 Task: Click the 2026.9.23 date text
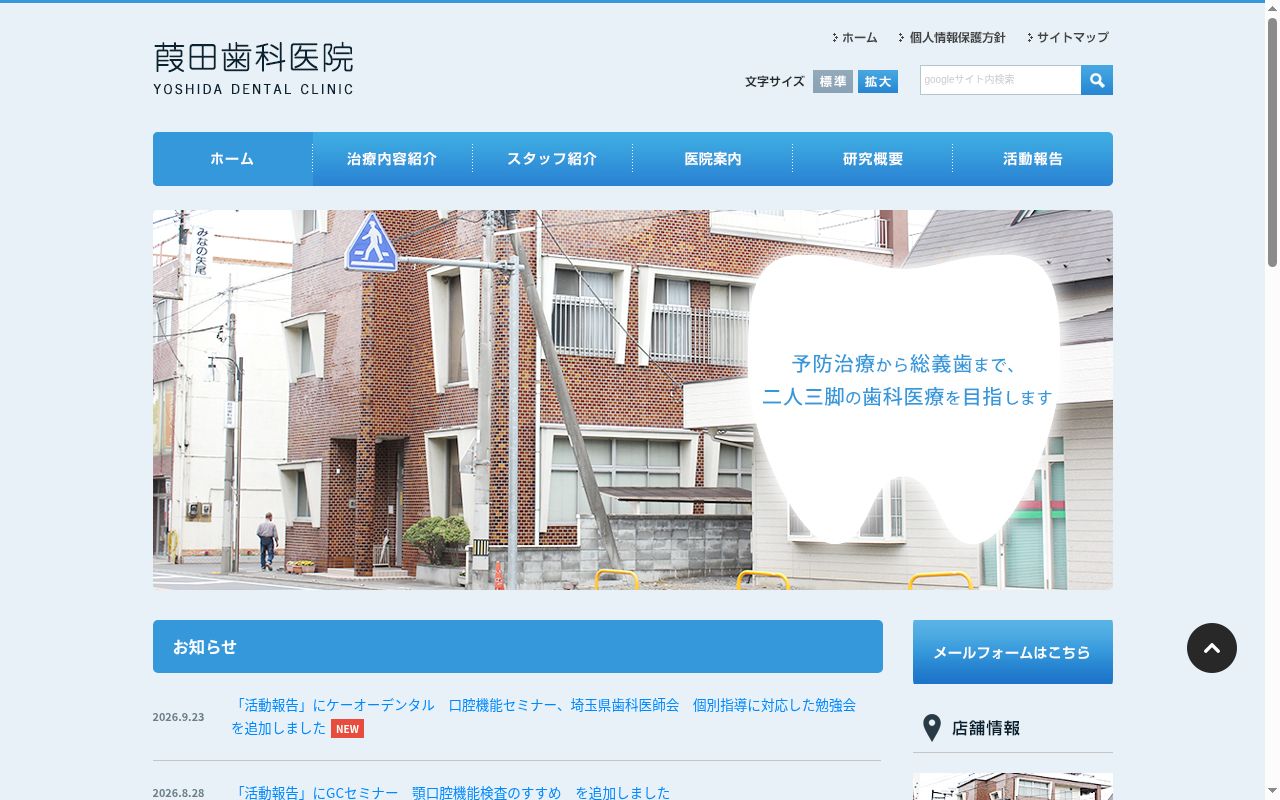coord(178,717)
